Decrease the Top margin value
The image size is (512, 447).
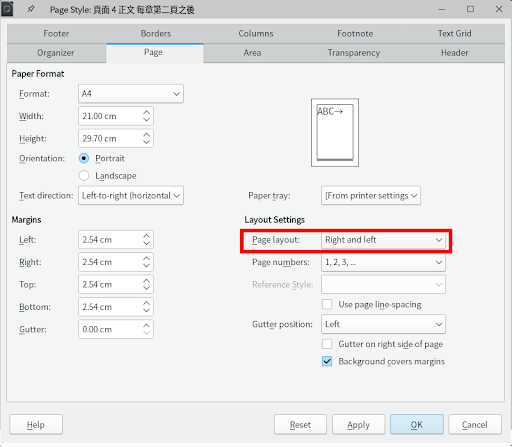pos(147,288)
